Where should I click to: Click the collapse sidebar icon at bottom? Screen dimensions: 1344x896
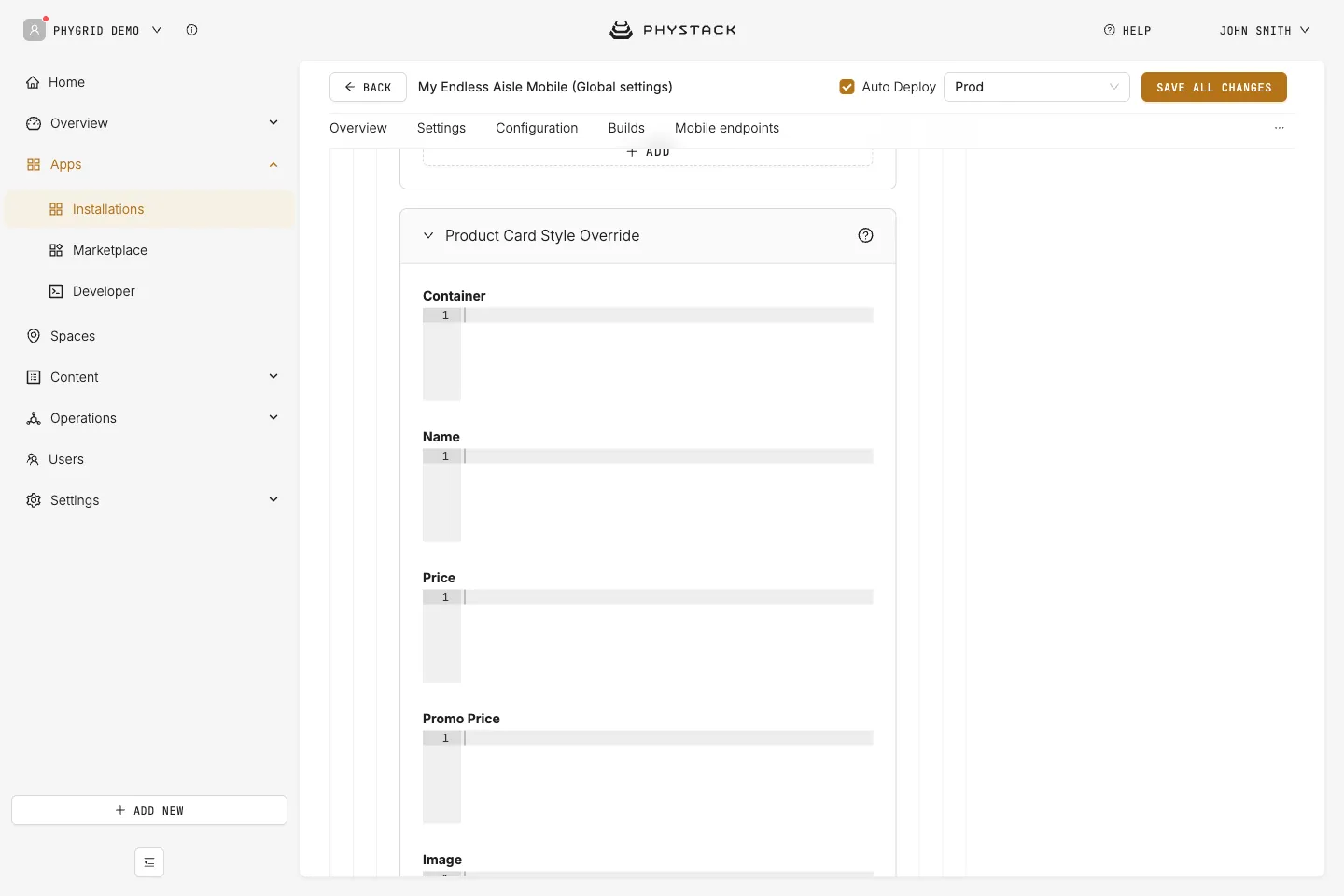[x=149, y=862]
